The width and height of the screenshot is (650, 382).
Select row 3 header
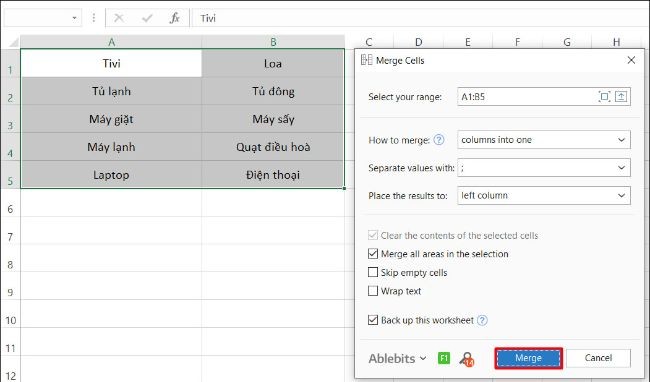(10, 119)
